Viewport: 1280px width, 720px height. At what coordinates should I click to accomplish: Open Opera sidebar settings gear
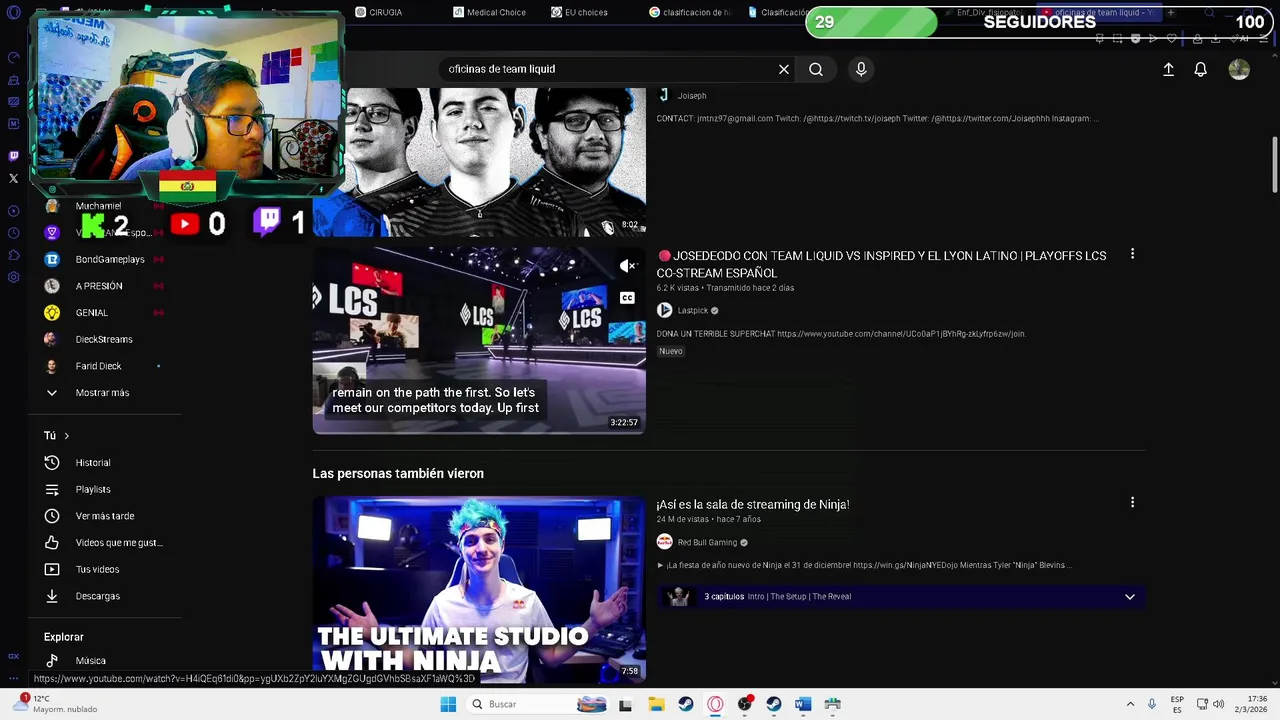click(13, 277)
